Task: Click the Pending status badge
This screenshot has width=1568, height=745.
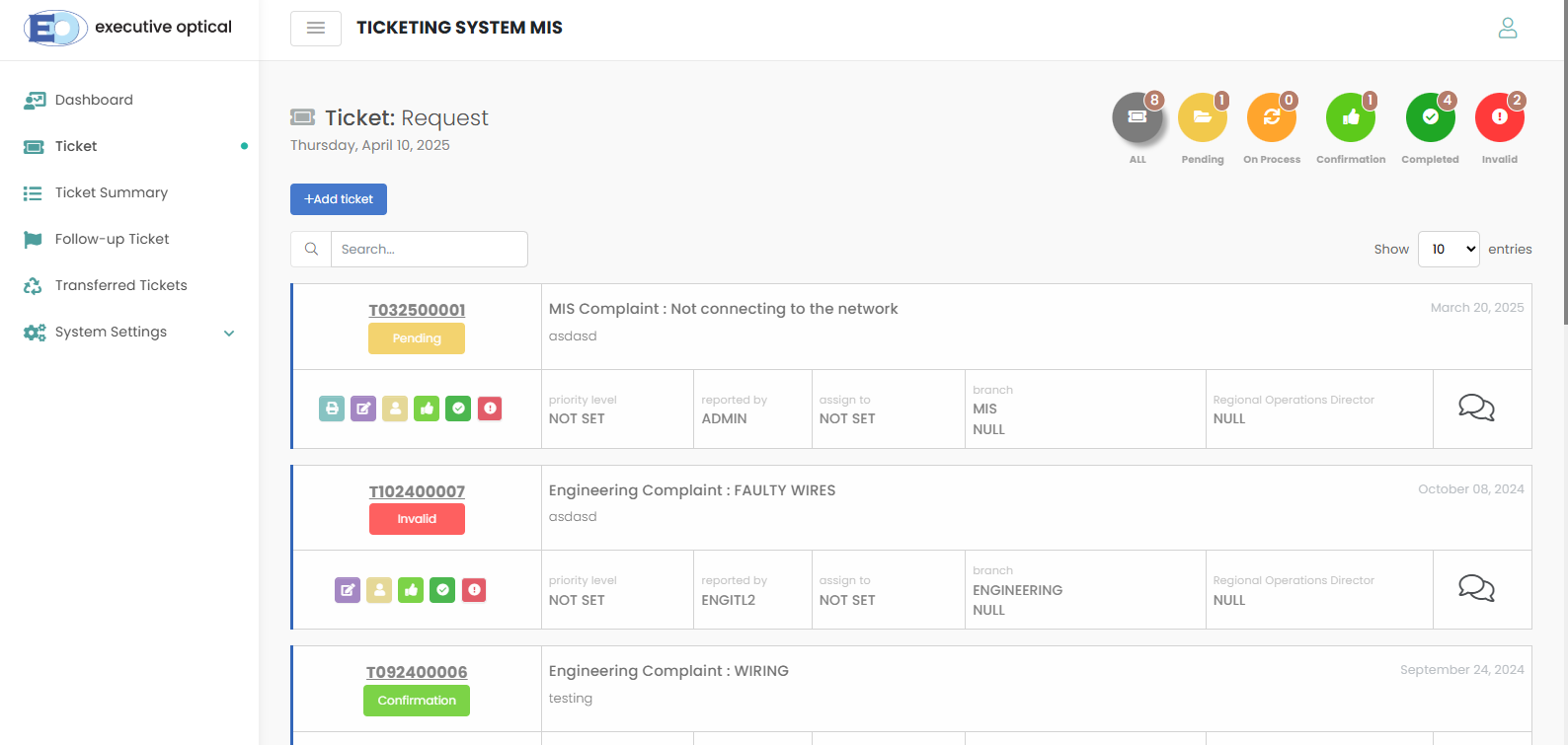Action: (x=417, y=338)
